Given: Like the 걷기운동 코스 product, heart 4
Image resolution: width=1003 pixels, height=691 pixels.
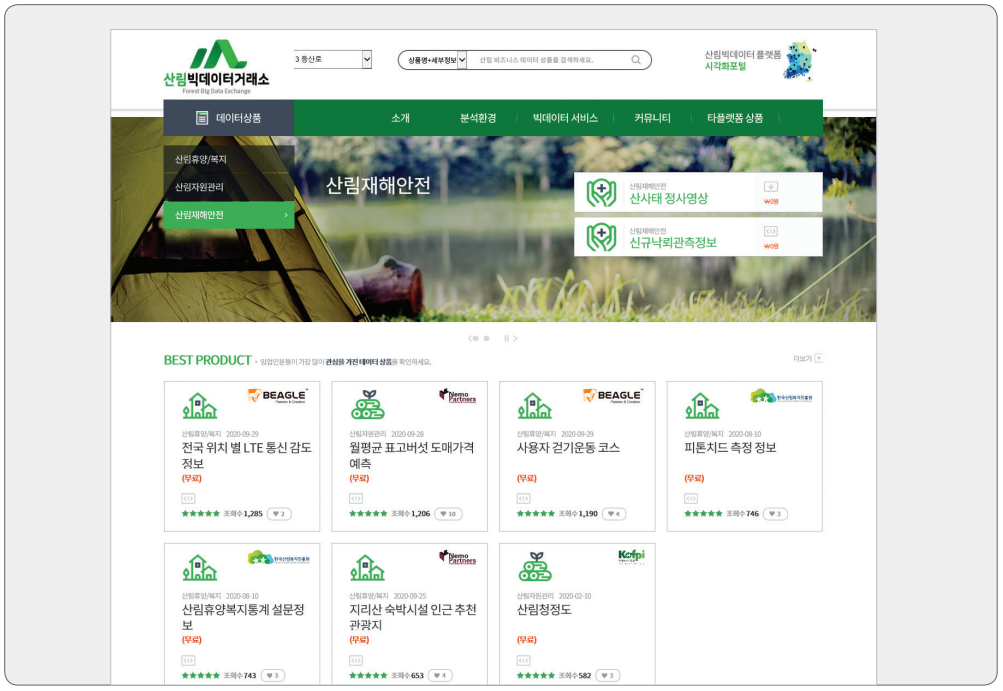Looking at the screenshot, I should [614, 514].
